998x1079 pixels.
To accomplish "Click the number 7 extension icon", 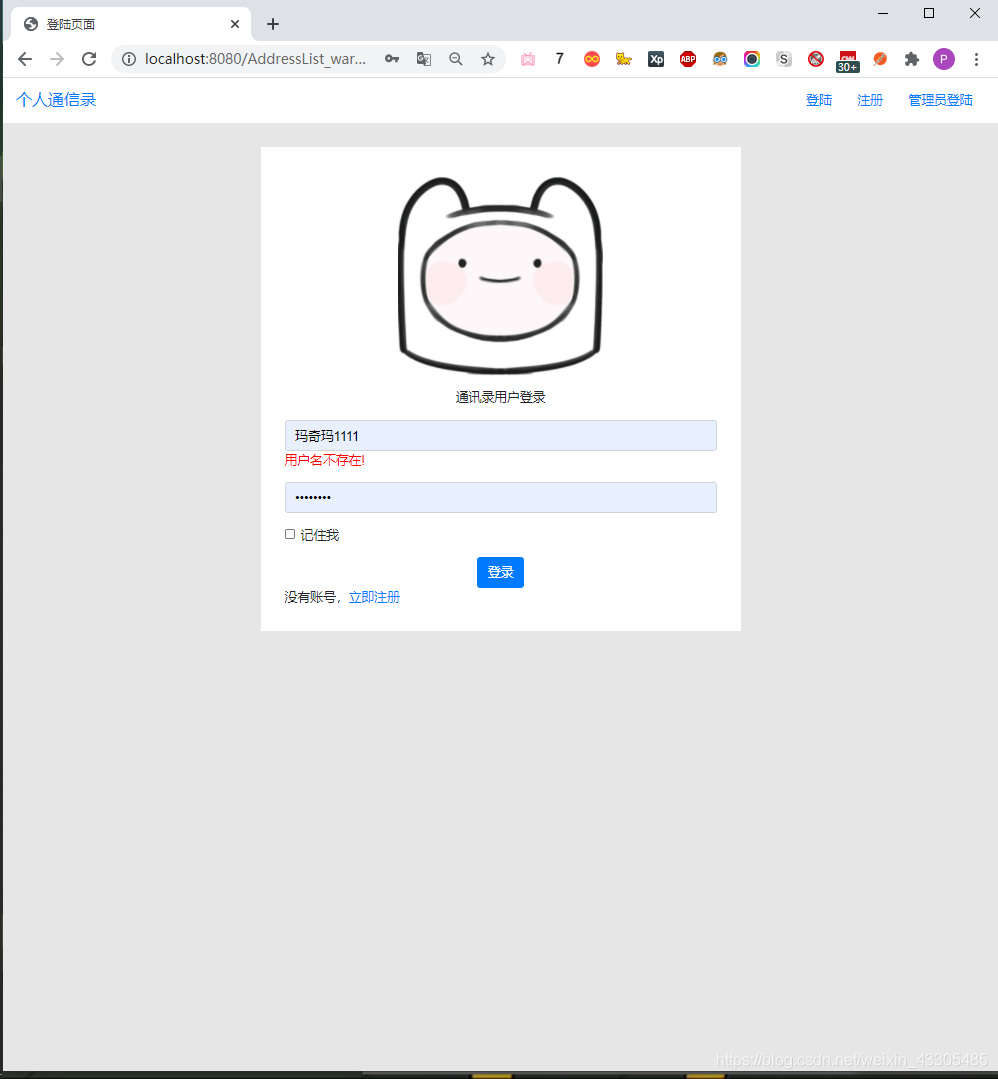I will 560,59.
